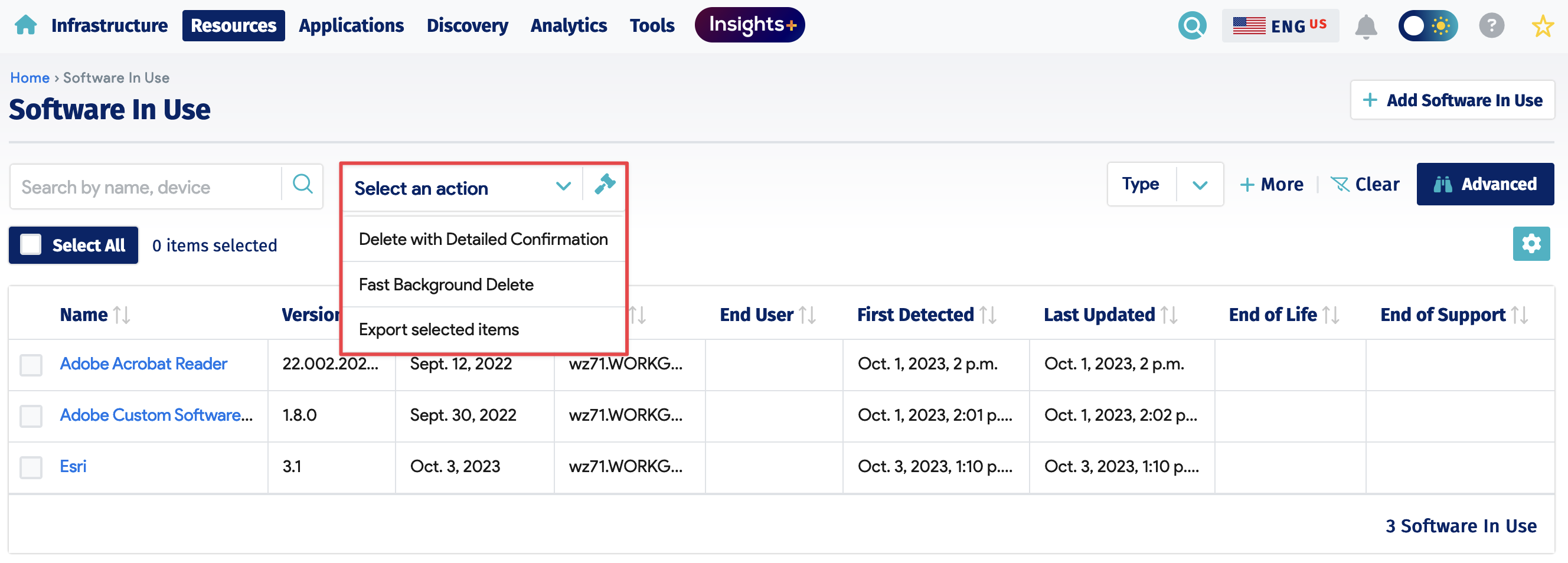Image resolution: width=1568 pixels, height=563 pixels.
Task: Open the global search magnifier icon
Action: (x=1192, y=25)
